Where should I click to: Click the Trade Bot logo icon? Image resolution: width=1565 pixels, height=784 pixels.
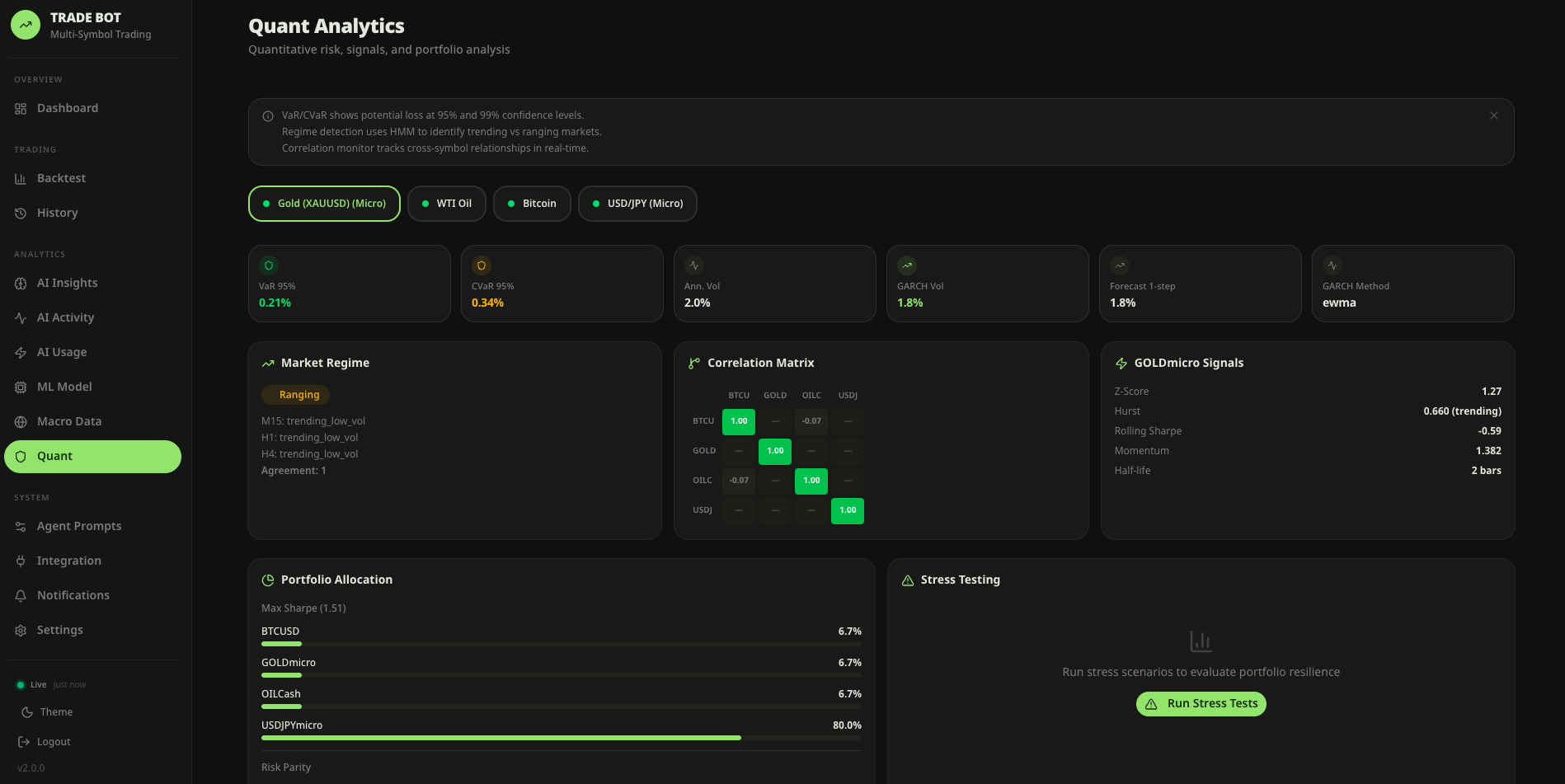coord(26,25)
